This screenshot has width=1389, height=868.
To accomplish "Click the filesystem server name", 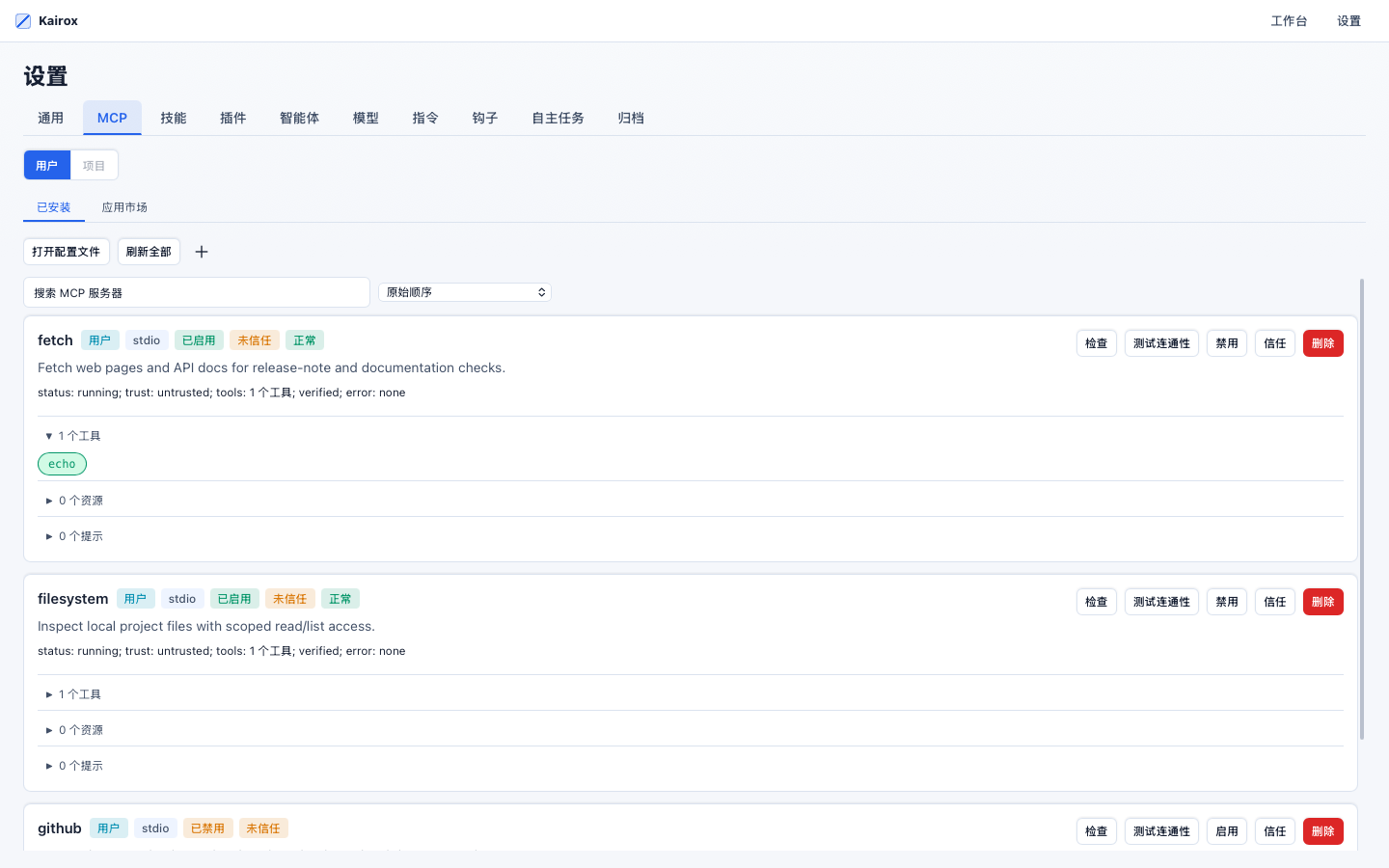I will pos(73,599).
